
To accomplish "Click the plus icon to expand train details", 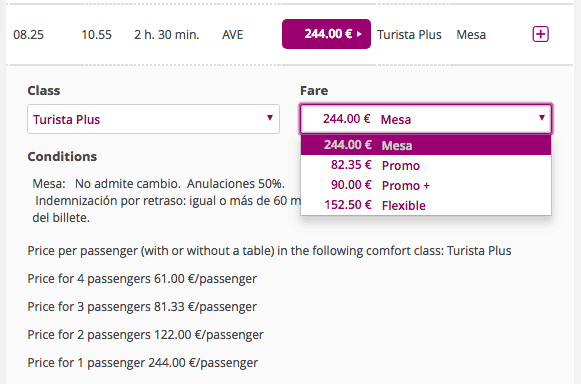I will click(x=540, y=34).
